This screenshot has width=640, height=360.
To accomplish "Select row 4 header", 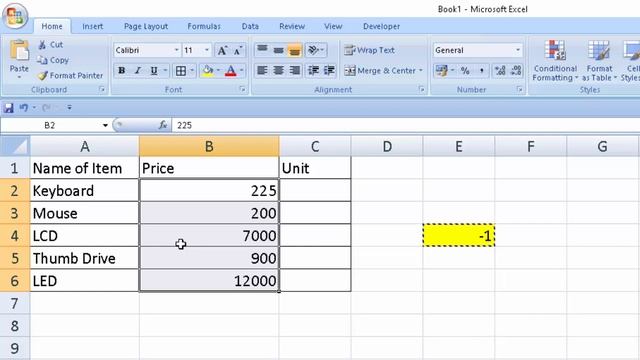I will click(x=15, y=236).
